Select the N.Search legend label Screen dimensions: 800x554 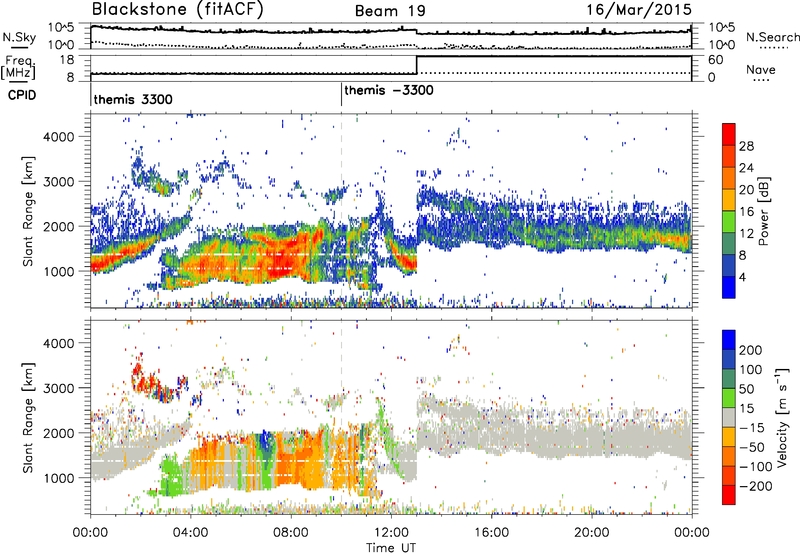772,37
